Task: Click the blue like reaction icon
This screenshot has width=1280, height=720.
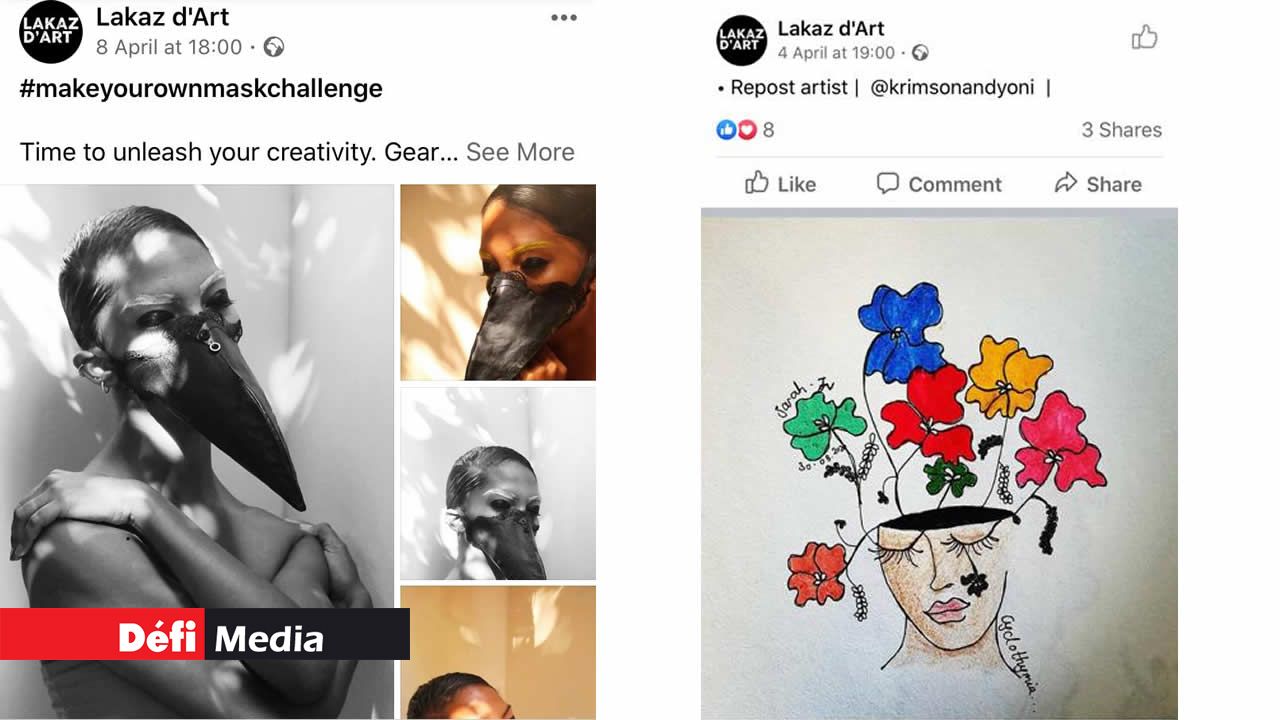Action: coord(727,130)
